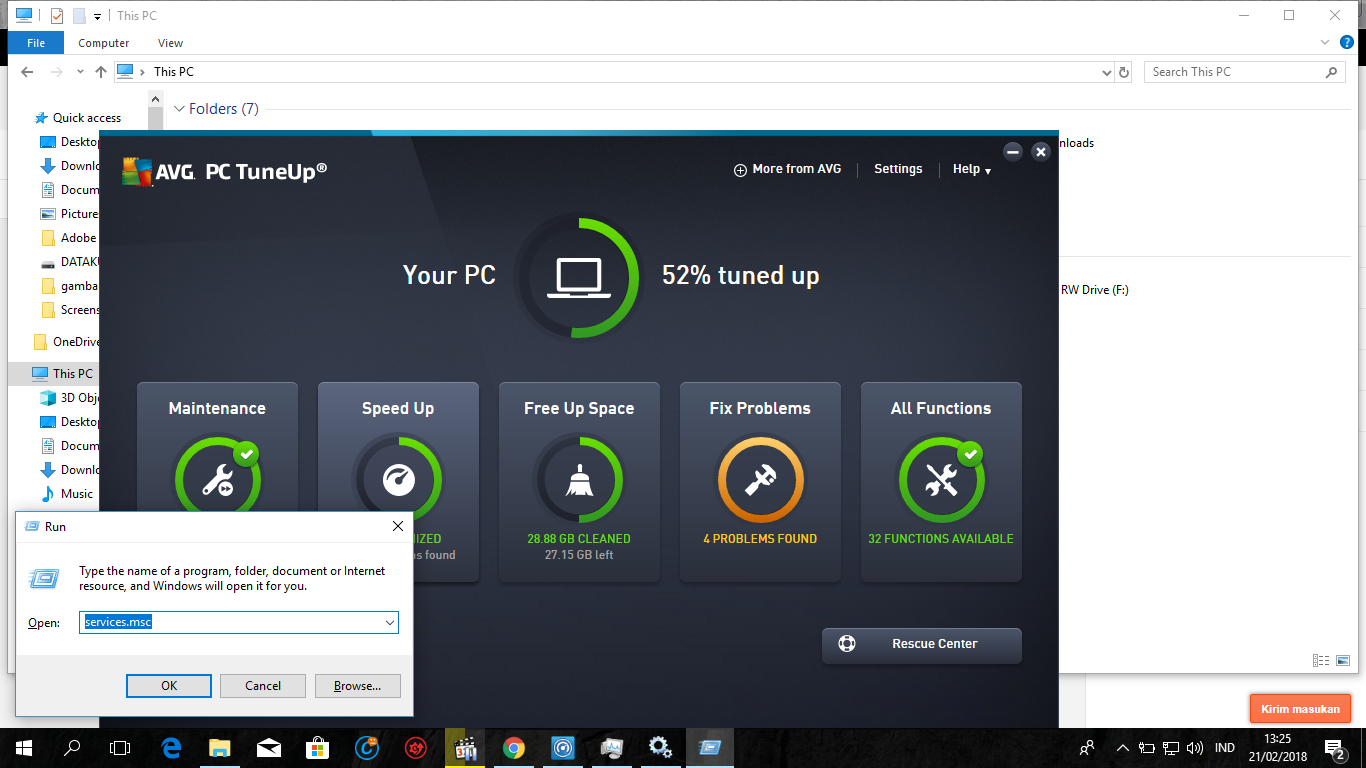This screenshot has width=1366, height=768.
Task: Open the Speed Up gauge icon
Action: pos(398,481)
